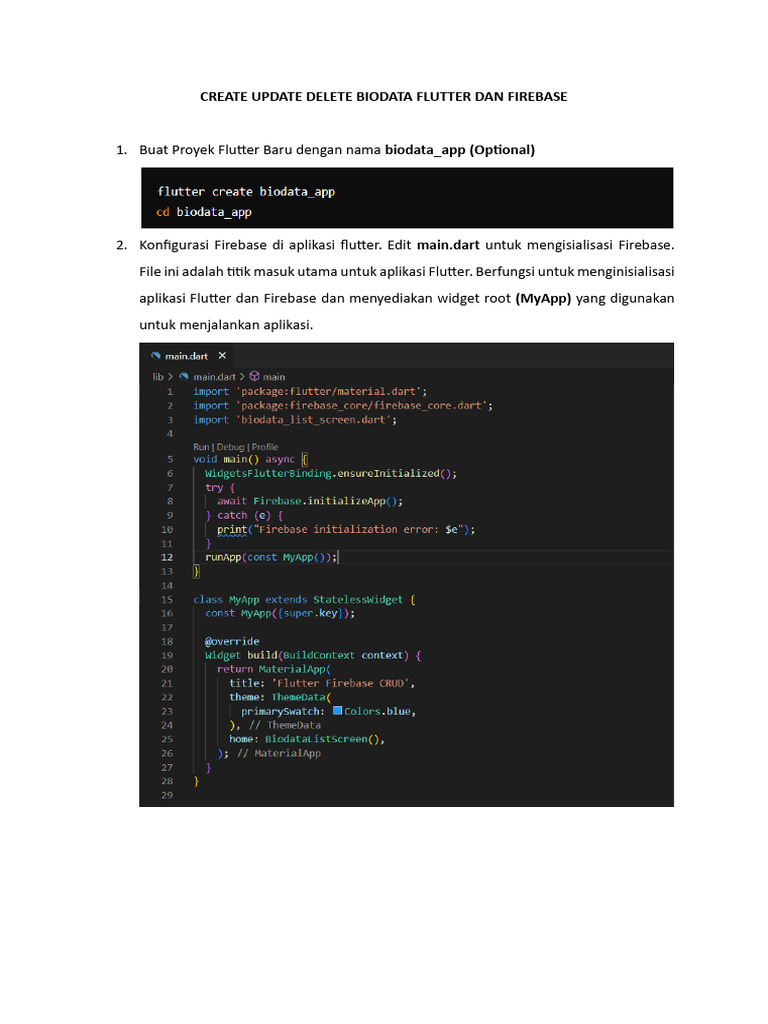Close the main.dart tab
This screenshot has width=768, height=1024.
click(x=222, y=356)
